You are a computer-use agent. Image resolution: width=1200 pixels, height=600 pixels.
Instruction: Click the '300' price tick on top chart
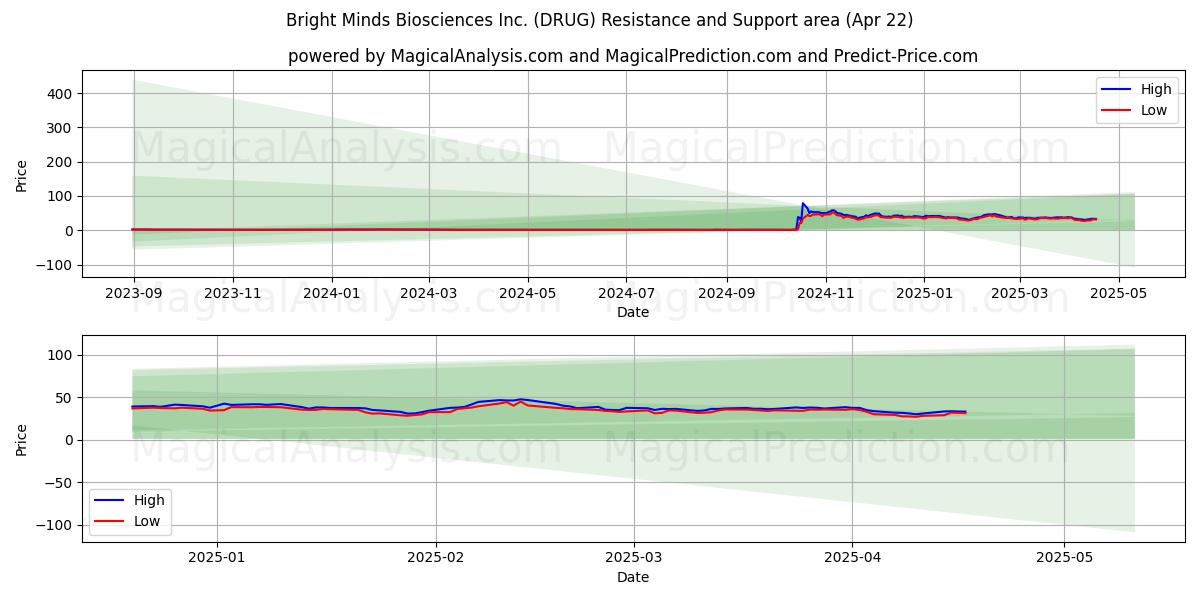click(x=62, y=128)
